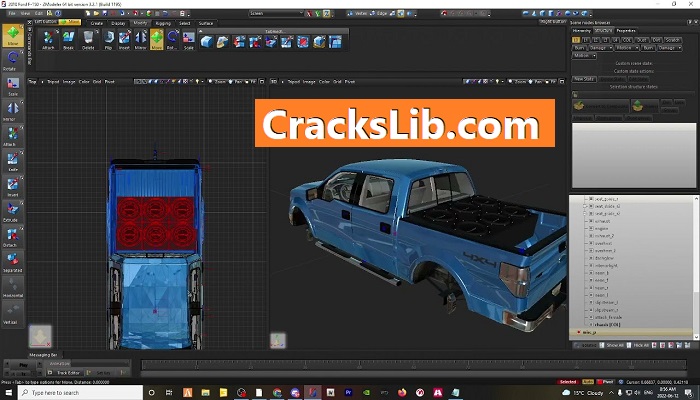Switch to the Surface tab
The height and width of the screenshot is (400, 700).
pos(206,23)
